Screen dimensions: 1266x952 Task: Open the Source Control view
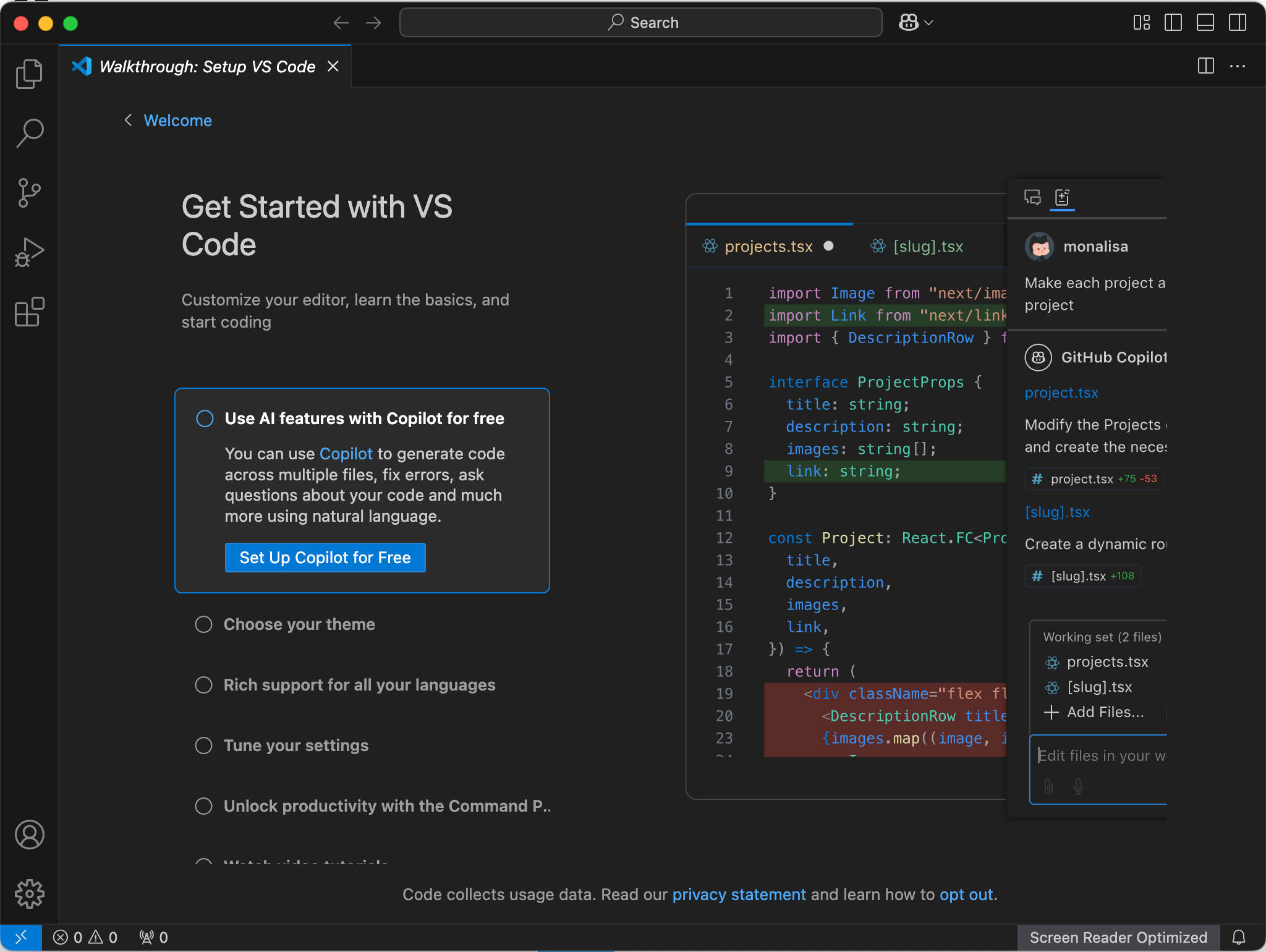tap(28, 192)
